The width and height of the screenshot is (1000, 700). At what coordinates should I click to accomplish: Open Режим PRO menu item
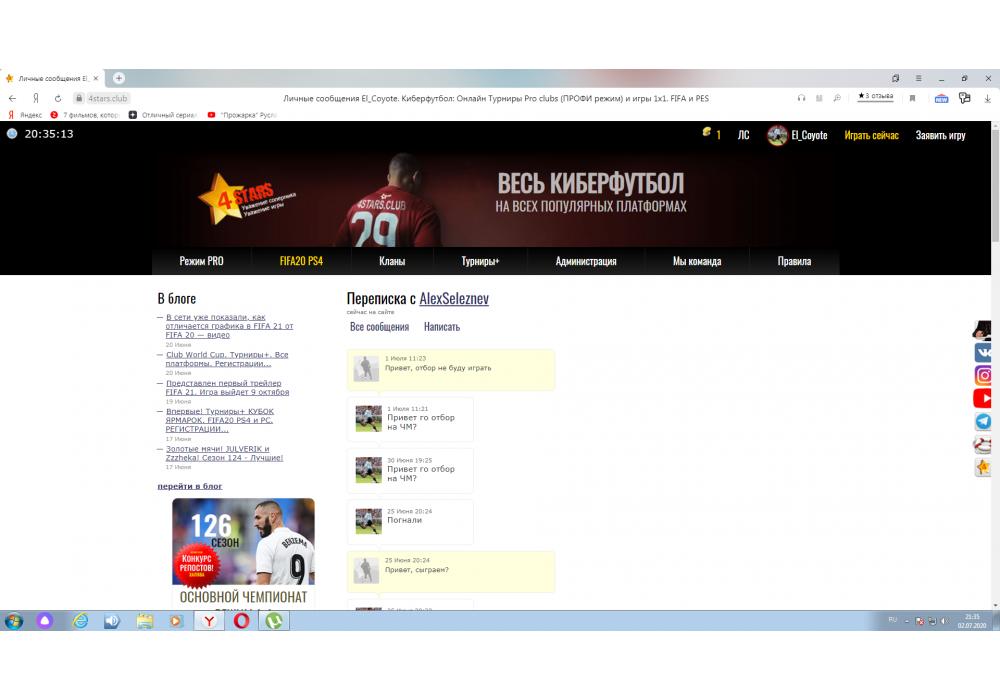pos(202,261)
